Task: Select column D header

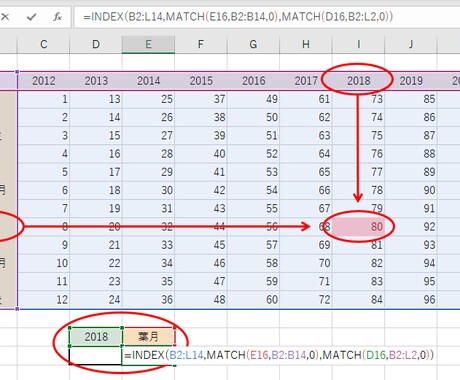Action: [96, 44]
